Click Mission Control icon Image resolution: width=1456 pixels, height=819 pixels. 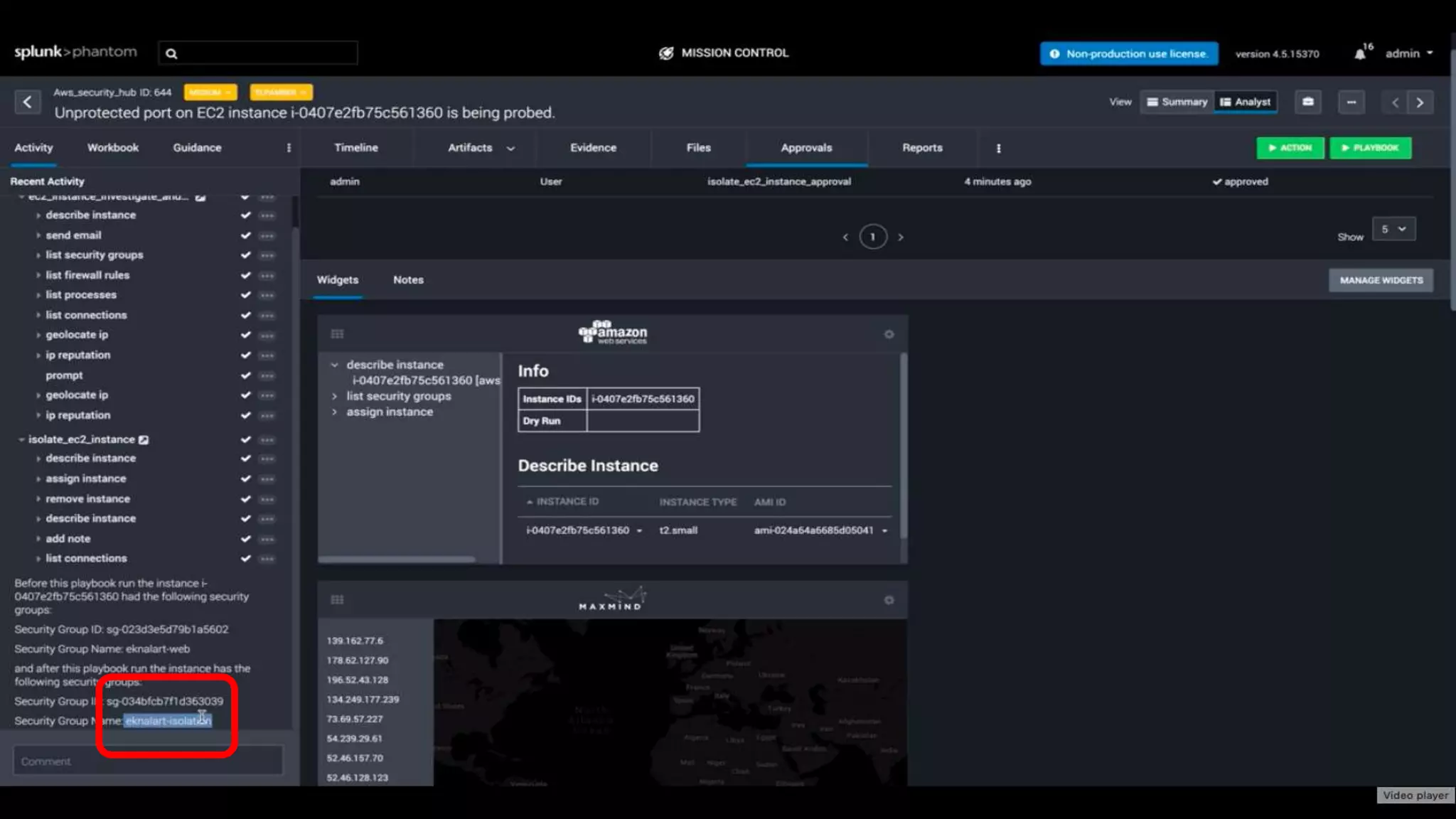click(x=666, y=53)
